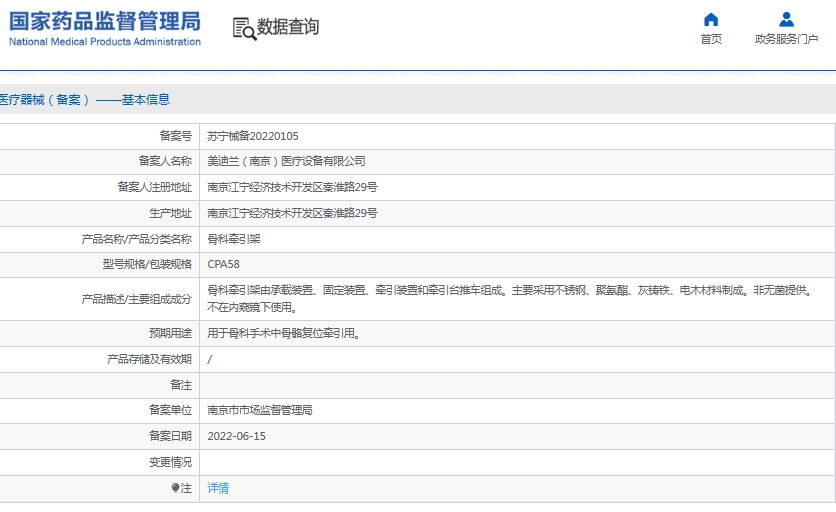Click the 数据查询 magnifier document icon
Screen dimensions: 836x512
244,28
